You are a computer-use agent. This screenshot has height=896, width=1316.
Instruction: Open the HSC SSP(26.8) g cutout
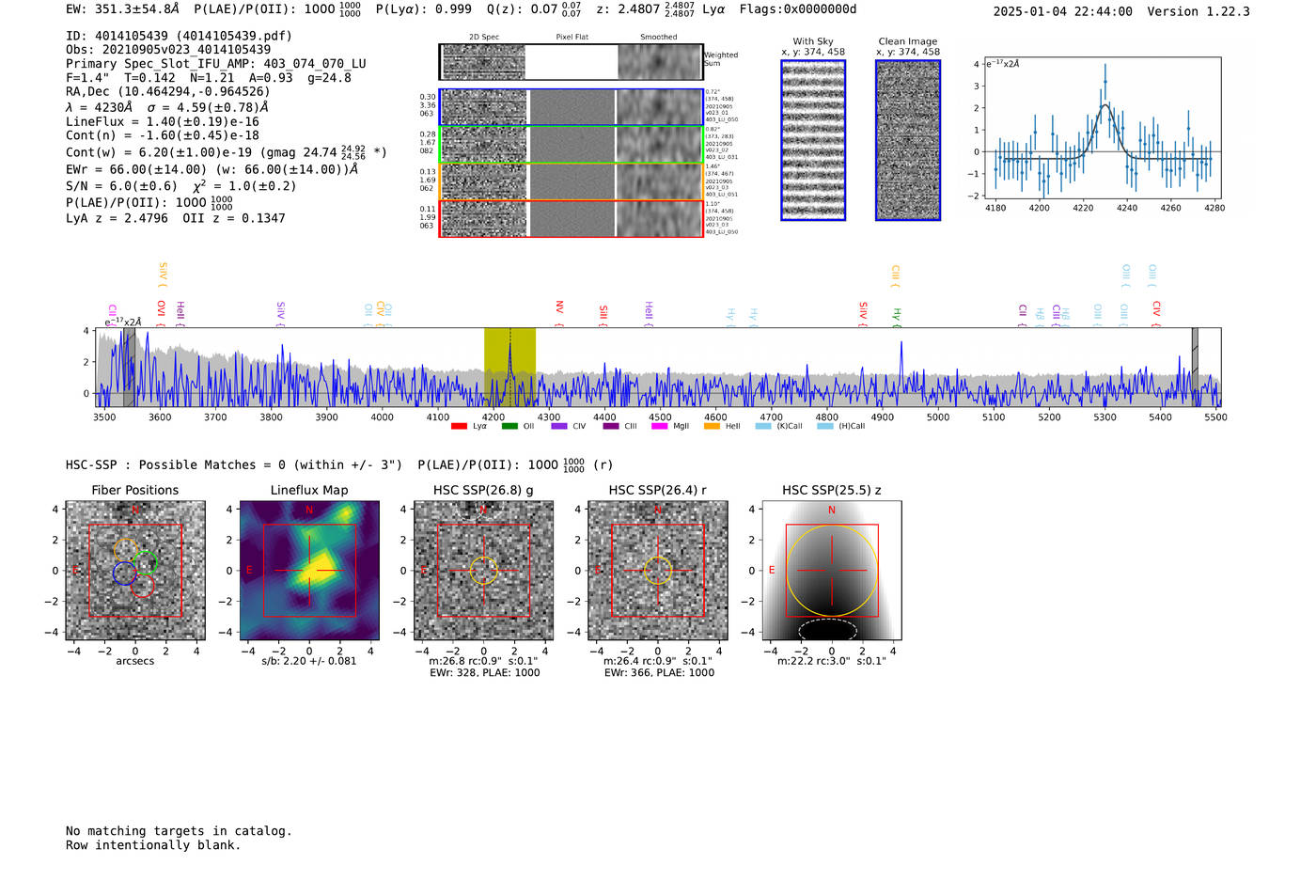pyautogui.click(x=483, y=571)
